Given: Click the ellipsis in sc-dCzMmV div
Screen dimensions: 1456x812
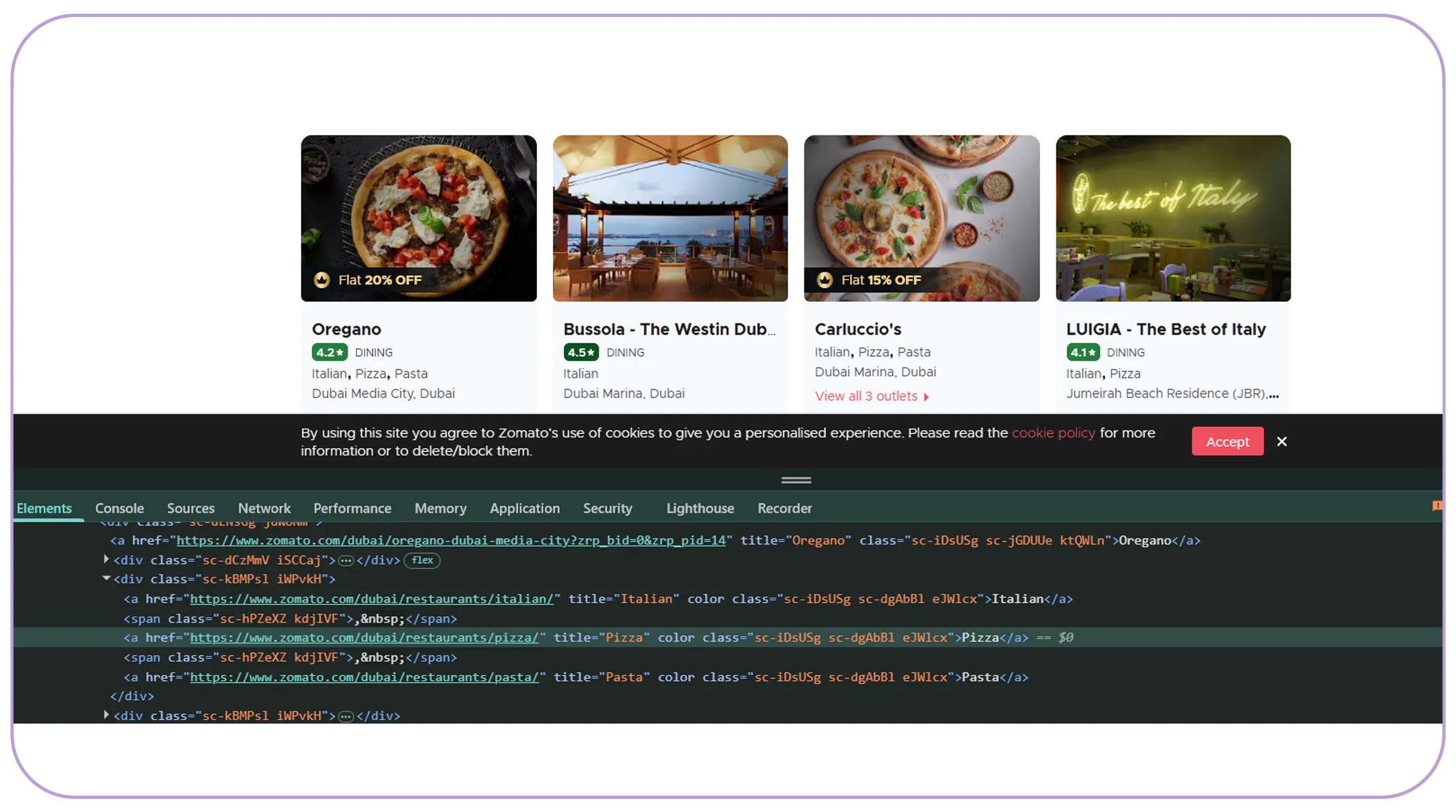Looking at the screenshot, I should pos(346,561).
